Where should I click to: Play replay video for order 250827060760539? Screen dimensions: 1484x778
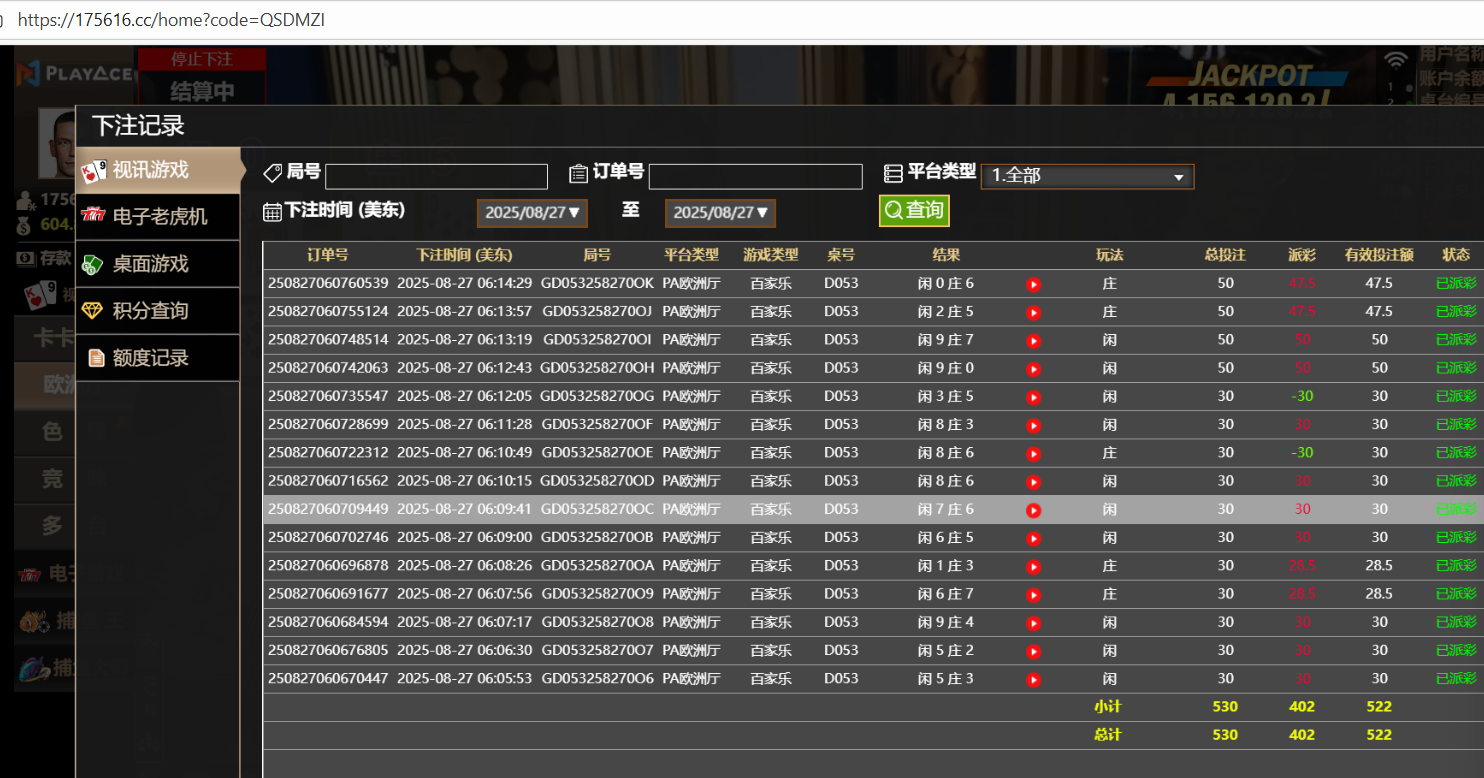(x=1034, y=284)
